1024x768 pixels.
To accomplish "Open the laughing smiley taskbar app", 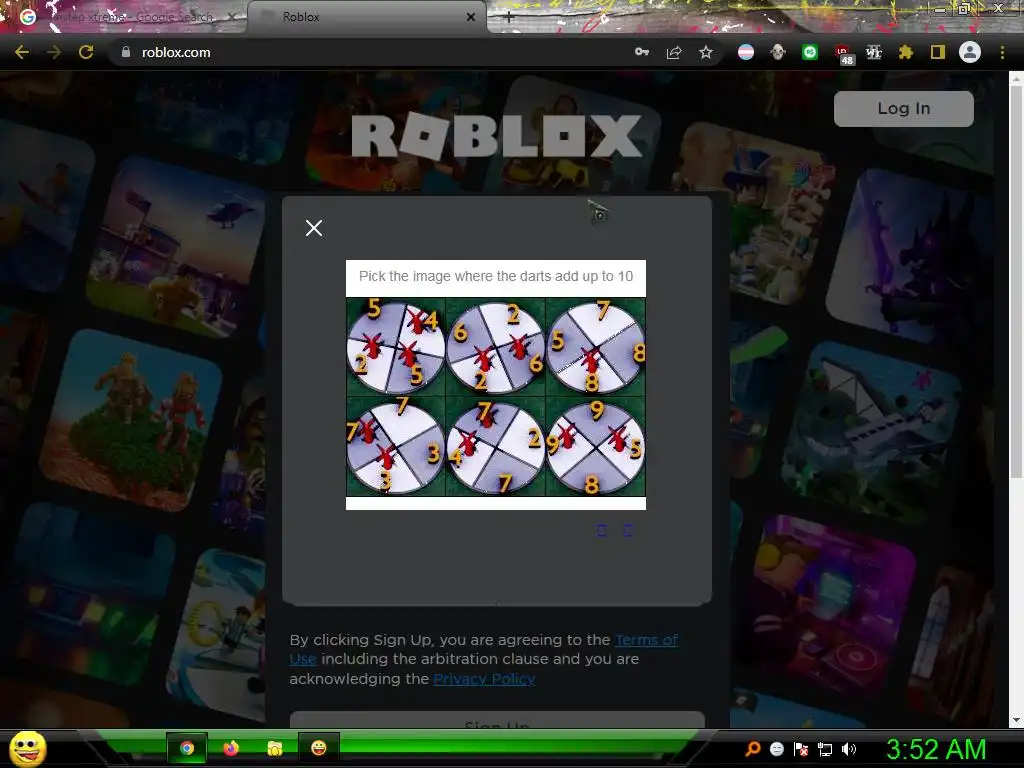I will click(319, 748).
